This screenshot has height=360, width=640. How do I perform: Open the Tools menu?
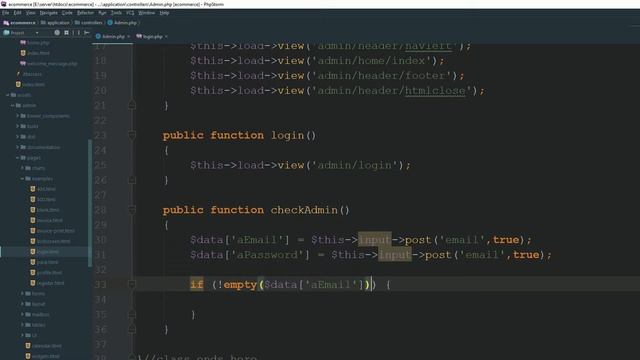116,13
